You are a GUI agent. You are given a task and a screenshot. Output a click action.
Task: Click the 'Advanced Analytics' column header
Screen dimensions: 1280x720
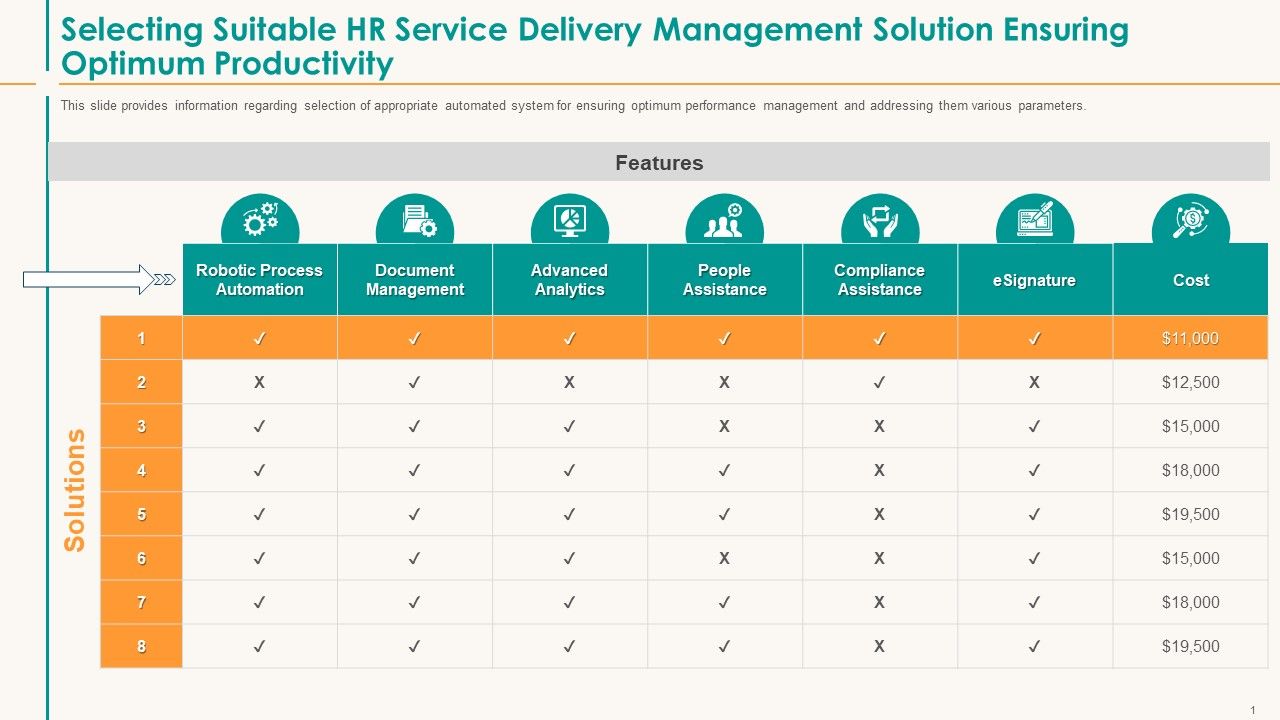click(x=570, y=280)
